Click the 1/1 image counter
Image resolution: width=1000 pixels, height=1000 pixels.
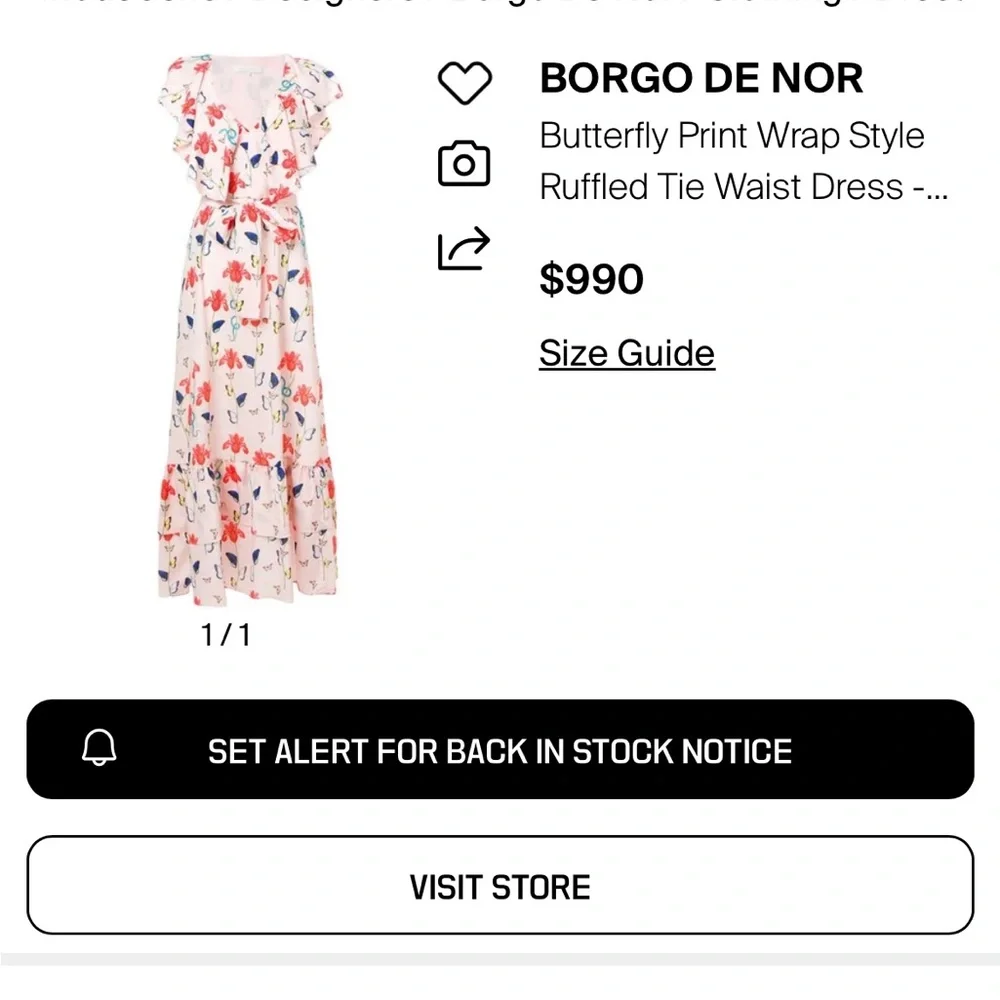[223, 632]
